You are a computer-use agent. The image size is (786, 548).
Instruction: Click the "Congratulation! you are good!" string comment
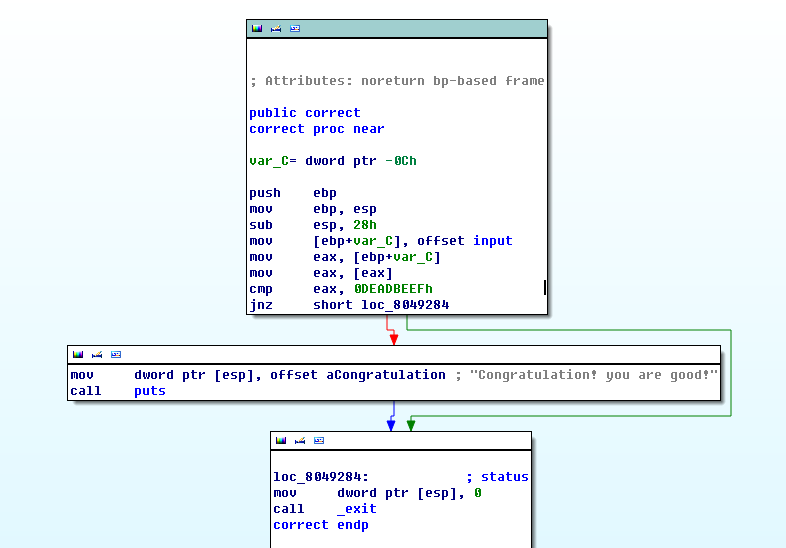tap(594, 375)
